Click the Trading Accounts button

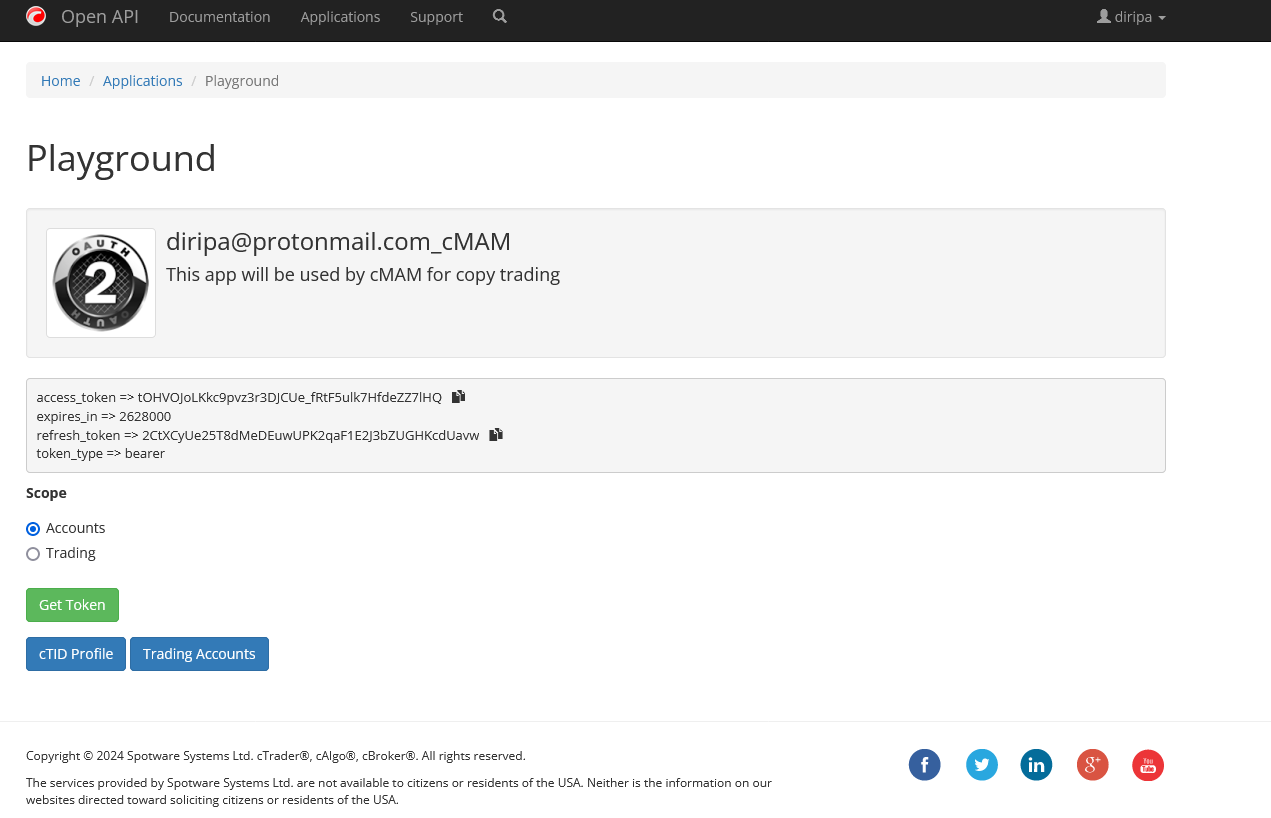tap(199, 654)
